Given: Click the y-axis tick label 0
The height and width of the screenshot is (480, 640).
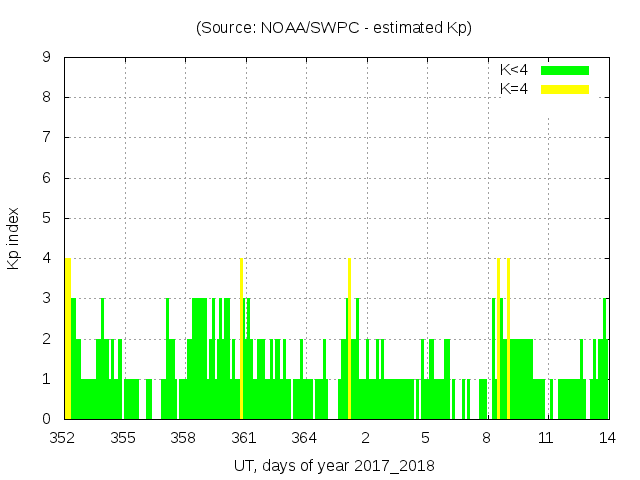Looking at the screenshot, I should coord(47,419).
